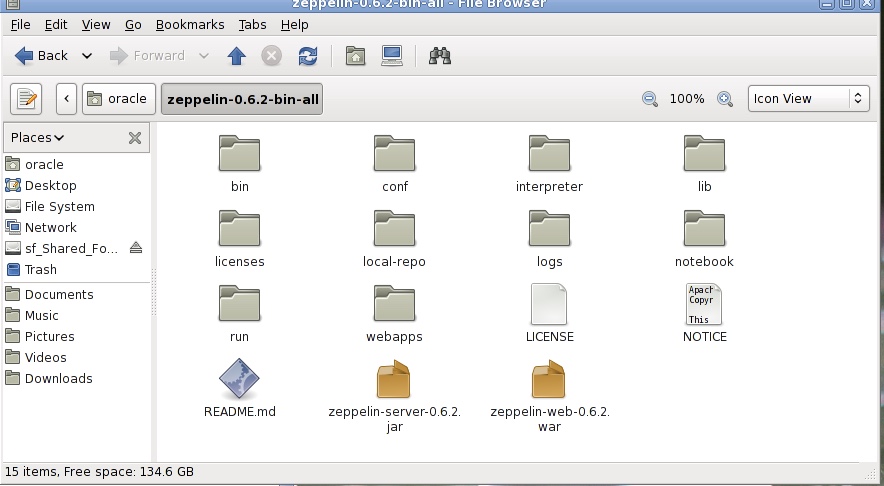Go up to the parent folder

point(237,56)
